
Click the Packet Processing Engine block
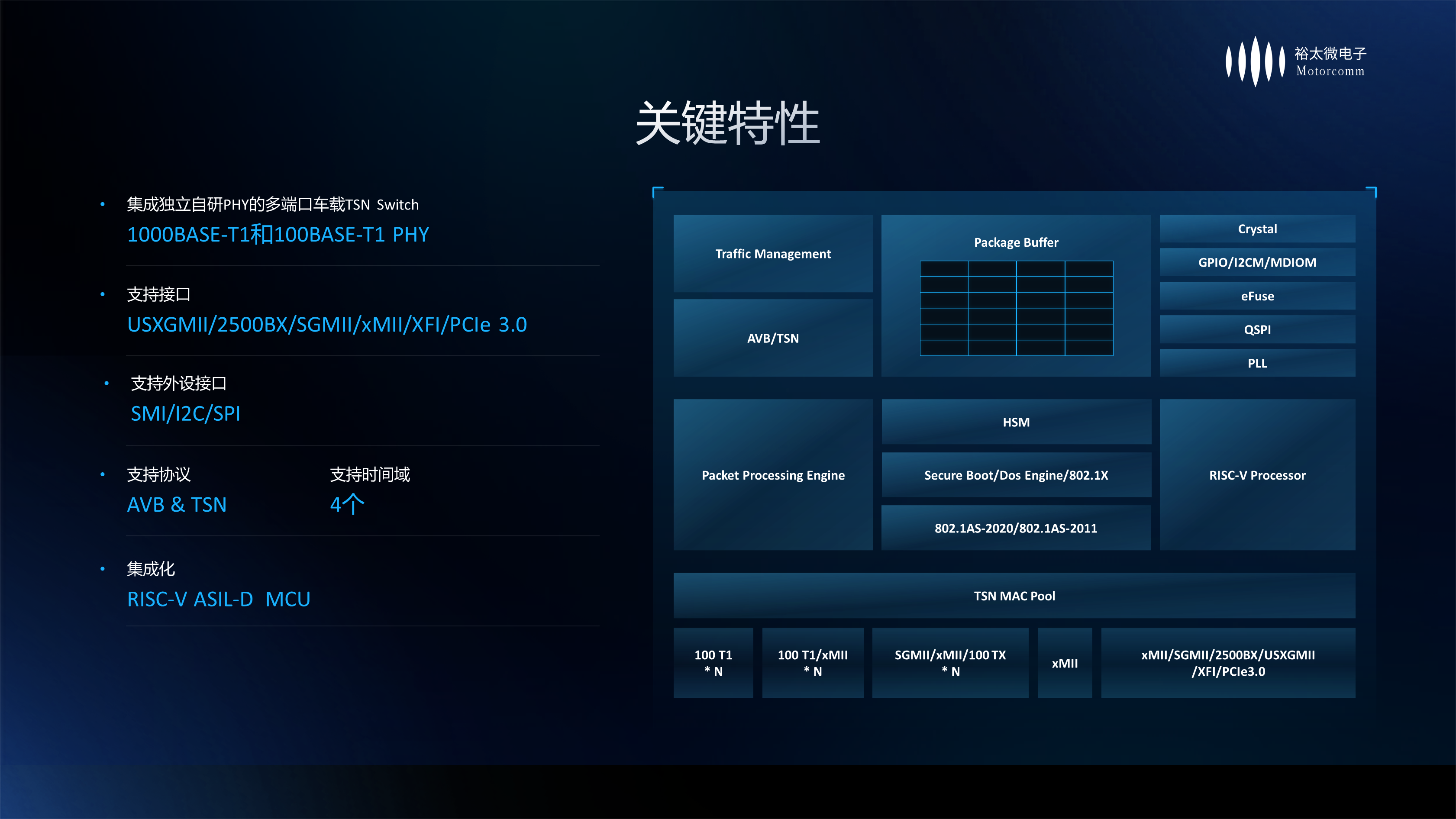[773, 475]
